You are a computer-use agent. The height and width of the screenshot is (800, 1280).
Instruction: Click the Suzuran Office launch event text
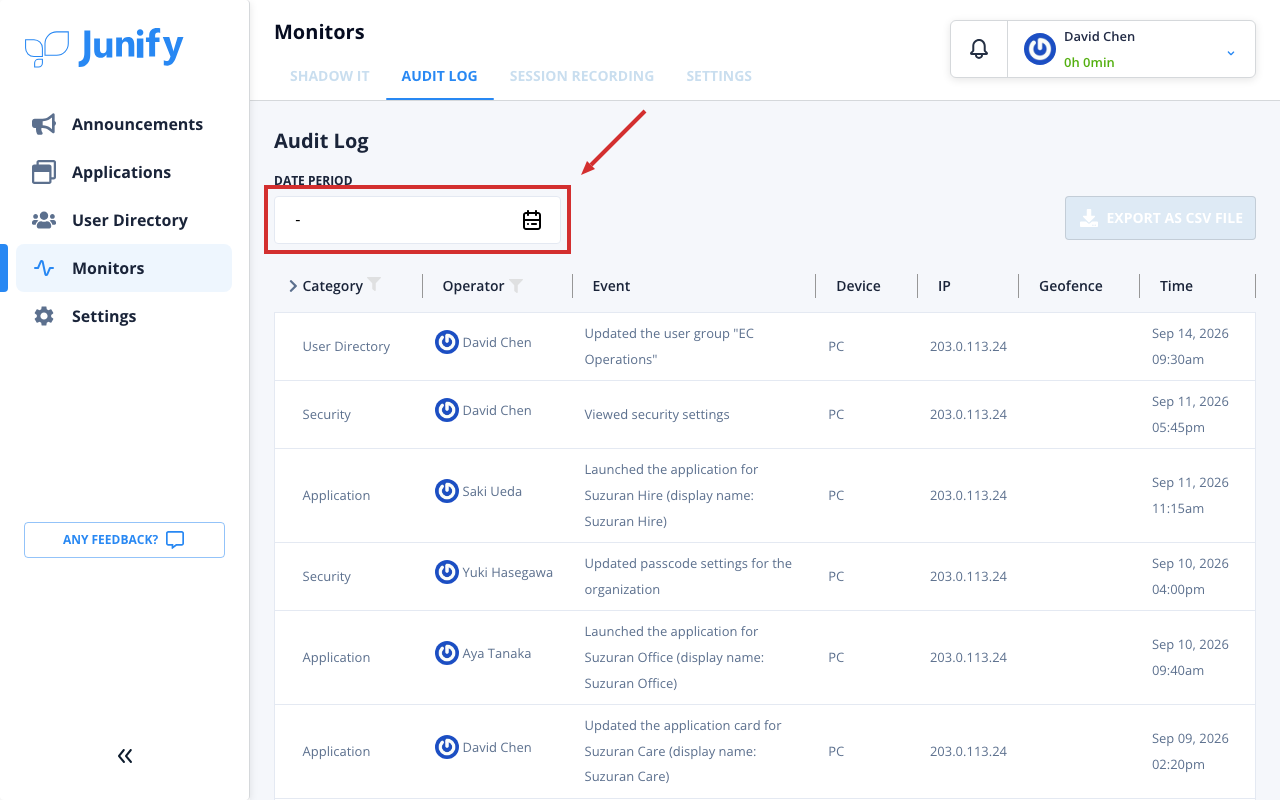point(674,657)
